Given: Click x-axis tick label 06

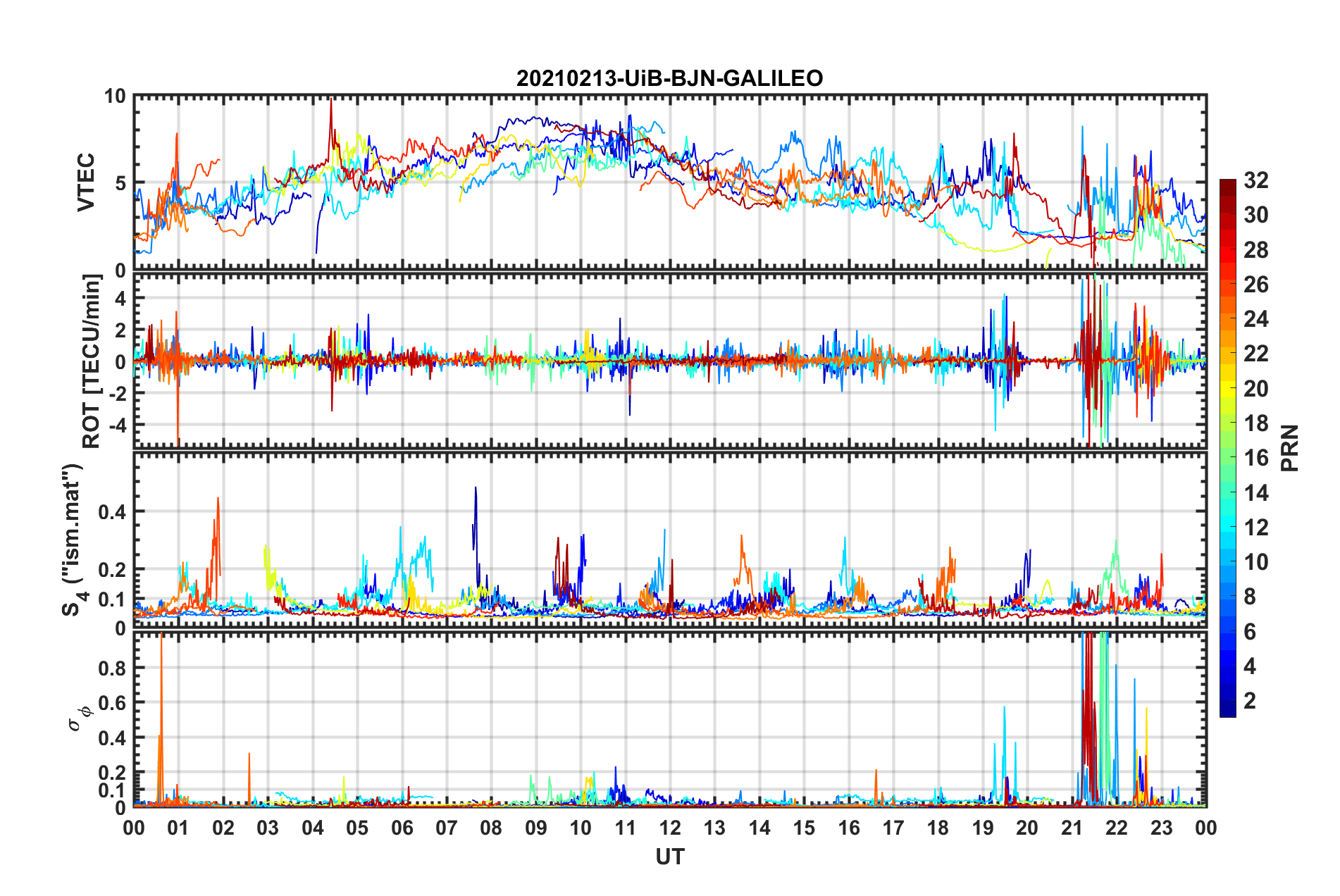Looking at the screenshot, I should pyautogui.click(x=402, y=828).
